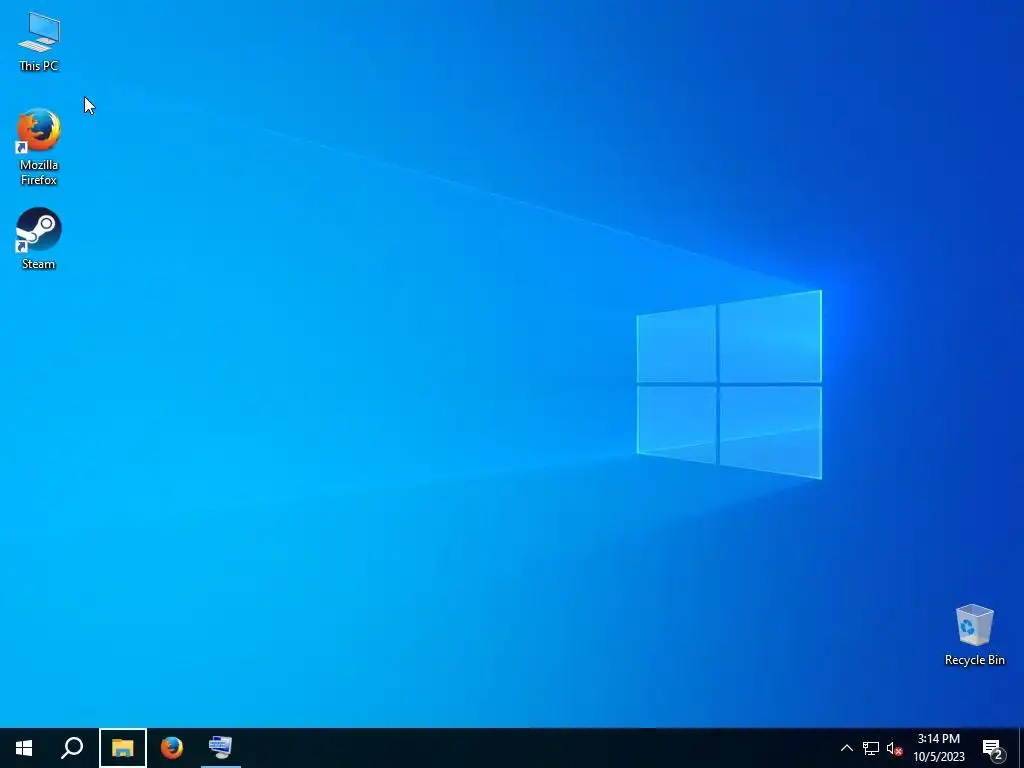1024x768 pixels.
Task: Open network status tray icon
Action: click(871, 748)
